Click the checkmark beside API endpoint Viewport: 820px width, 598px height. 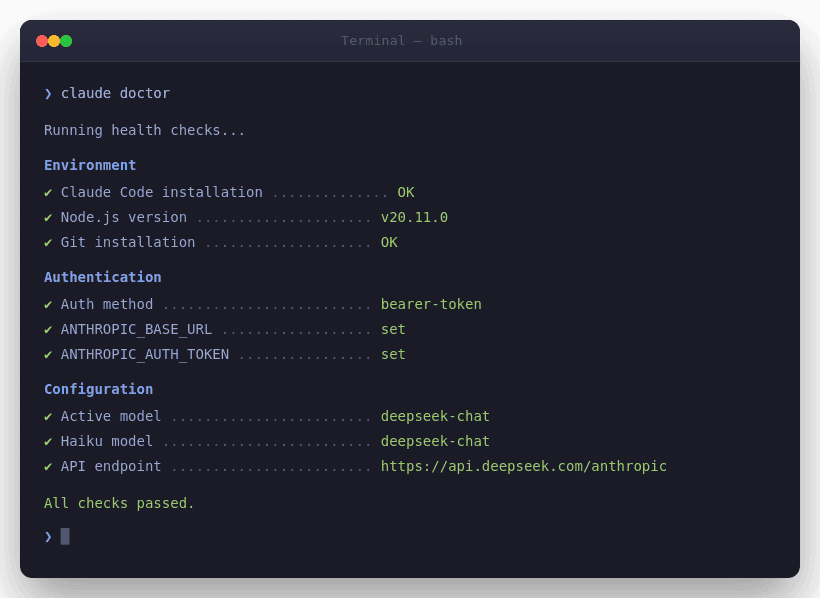click(x=47, y=466)
